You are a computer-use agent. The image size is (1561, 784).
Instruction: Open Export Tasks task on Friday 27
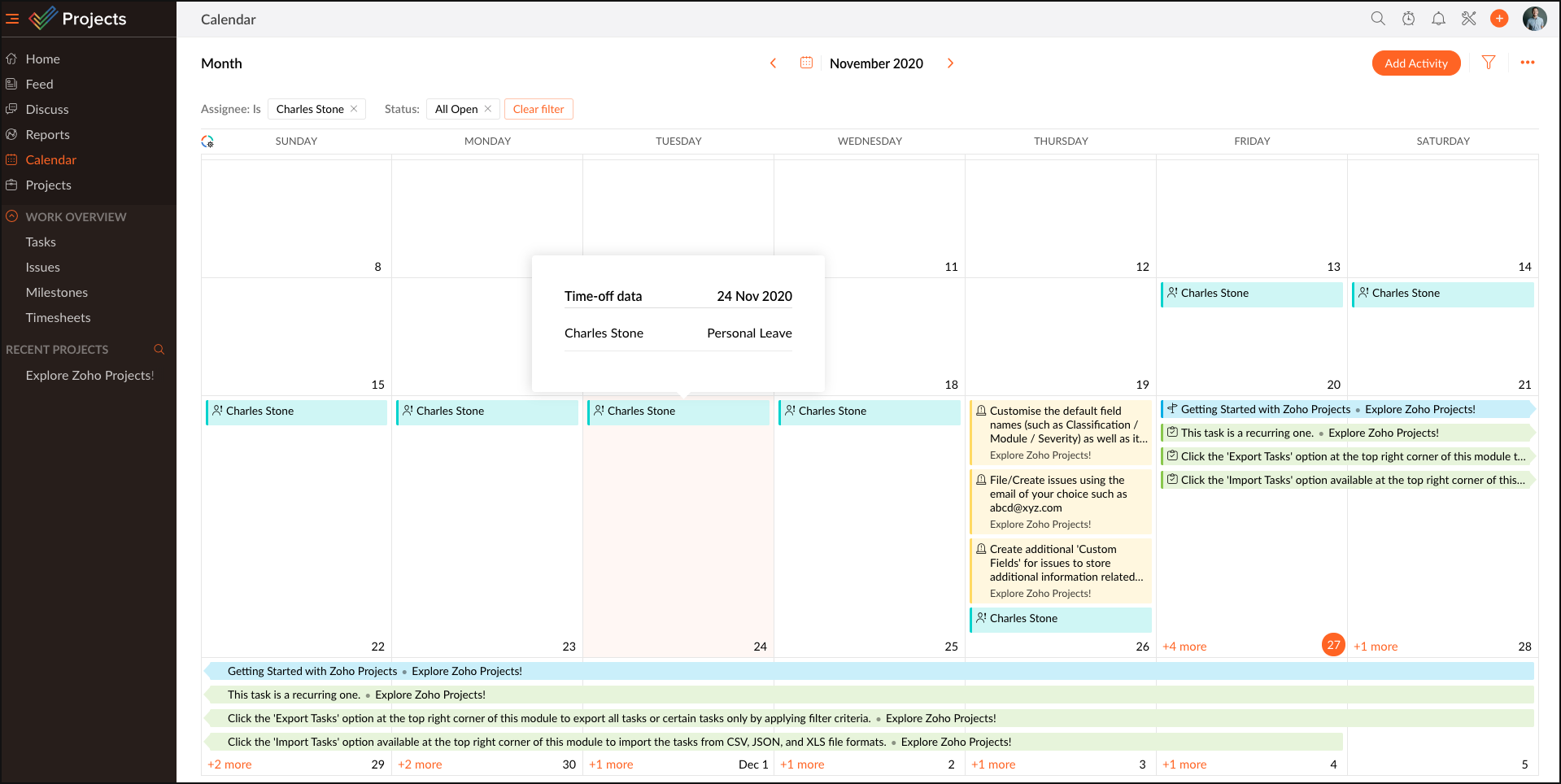pyautogui.click(x=1348, y=456)
